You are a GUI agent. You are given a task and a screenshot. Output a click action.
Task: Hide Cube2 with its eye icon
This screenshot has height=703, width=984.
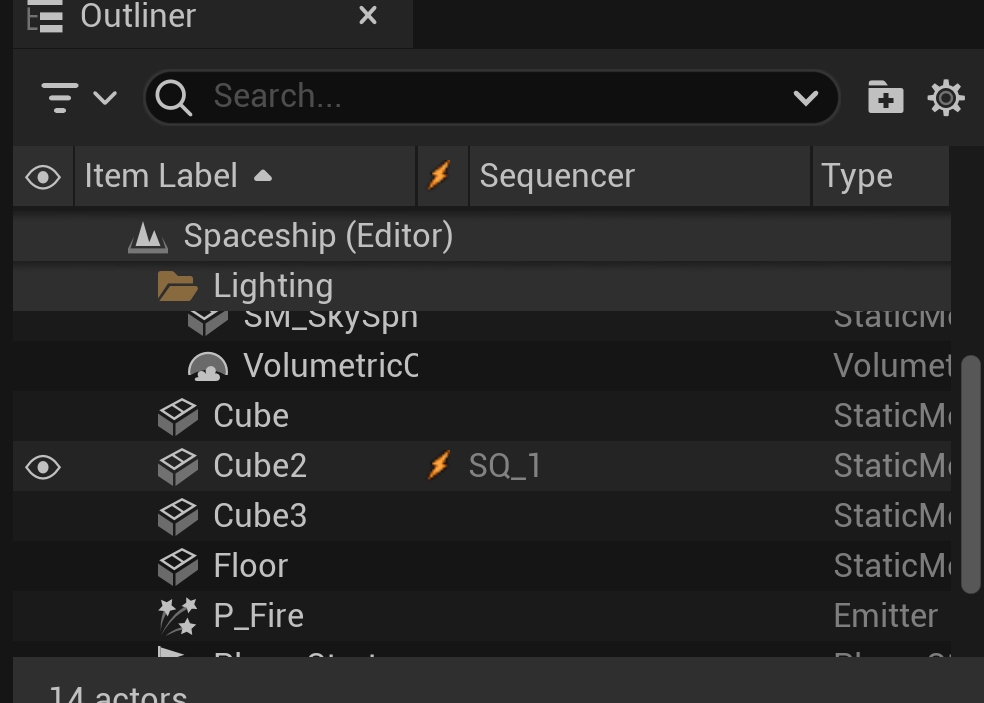43,467
